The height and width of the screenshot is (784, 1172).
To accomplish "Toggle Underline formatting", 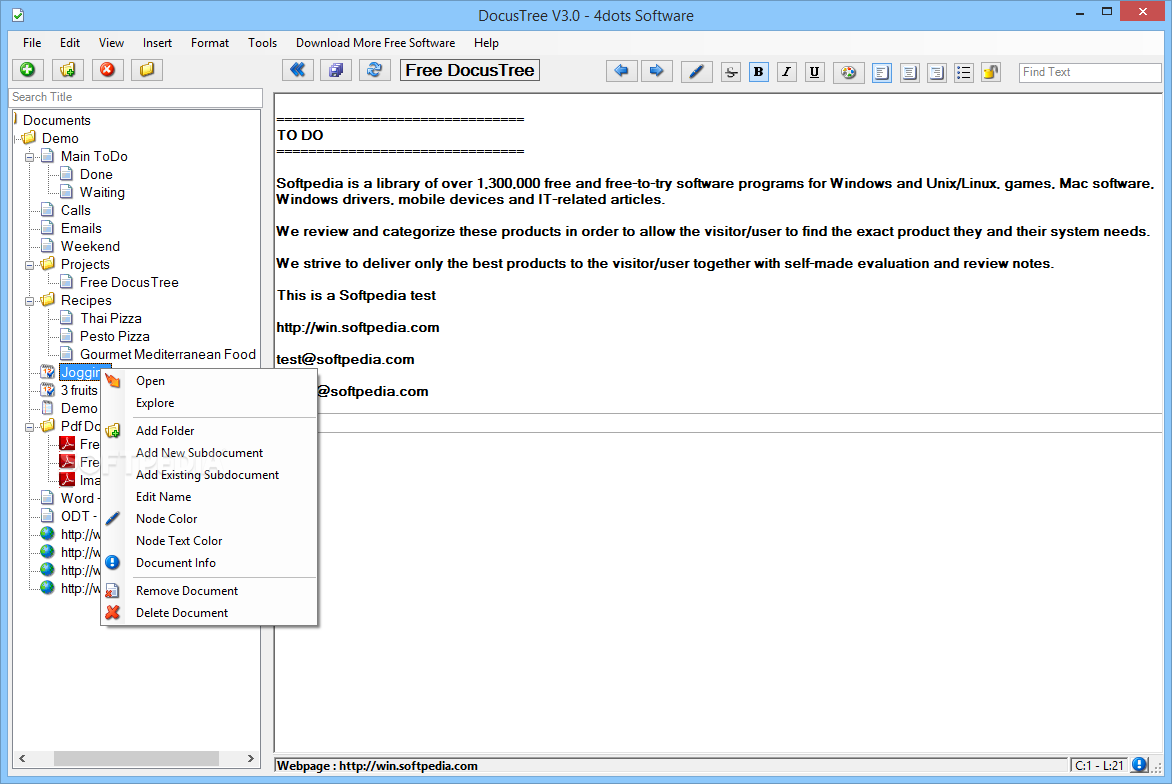I will pos(815,72).
